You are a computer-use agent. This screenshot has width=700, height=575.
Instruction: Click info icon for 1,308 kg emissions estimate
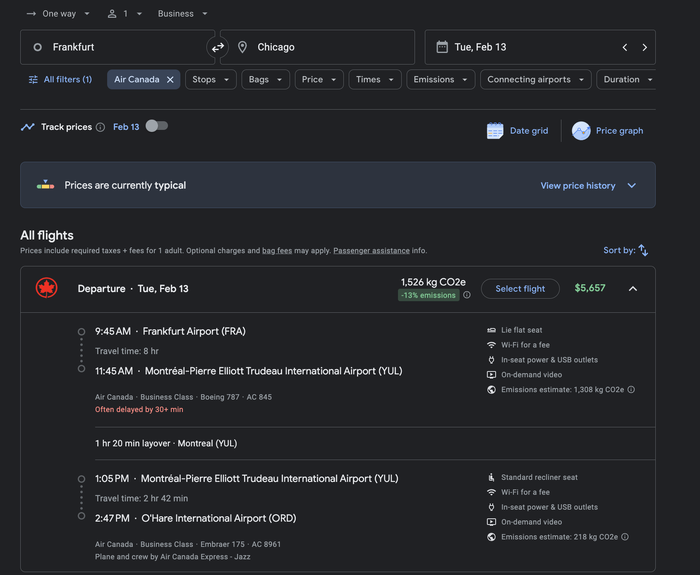(x=631, y=390)
